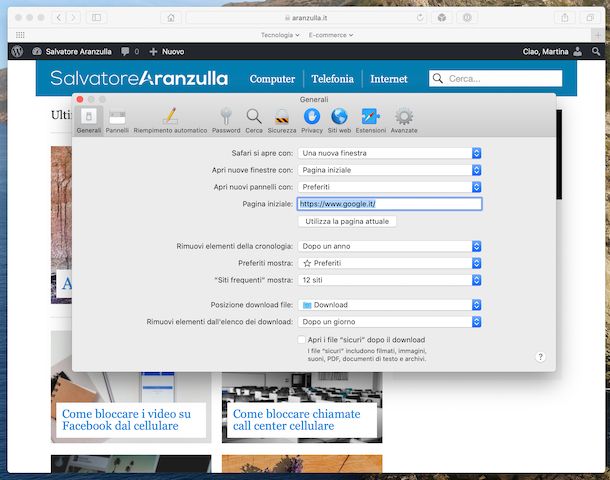Reload the page in Safari
Screen dimensions: 610x480
pos(420,18)
